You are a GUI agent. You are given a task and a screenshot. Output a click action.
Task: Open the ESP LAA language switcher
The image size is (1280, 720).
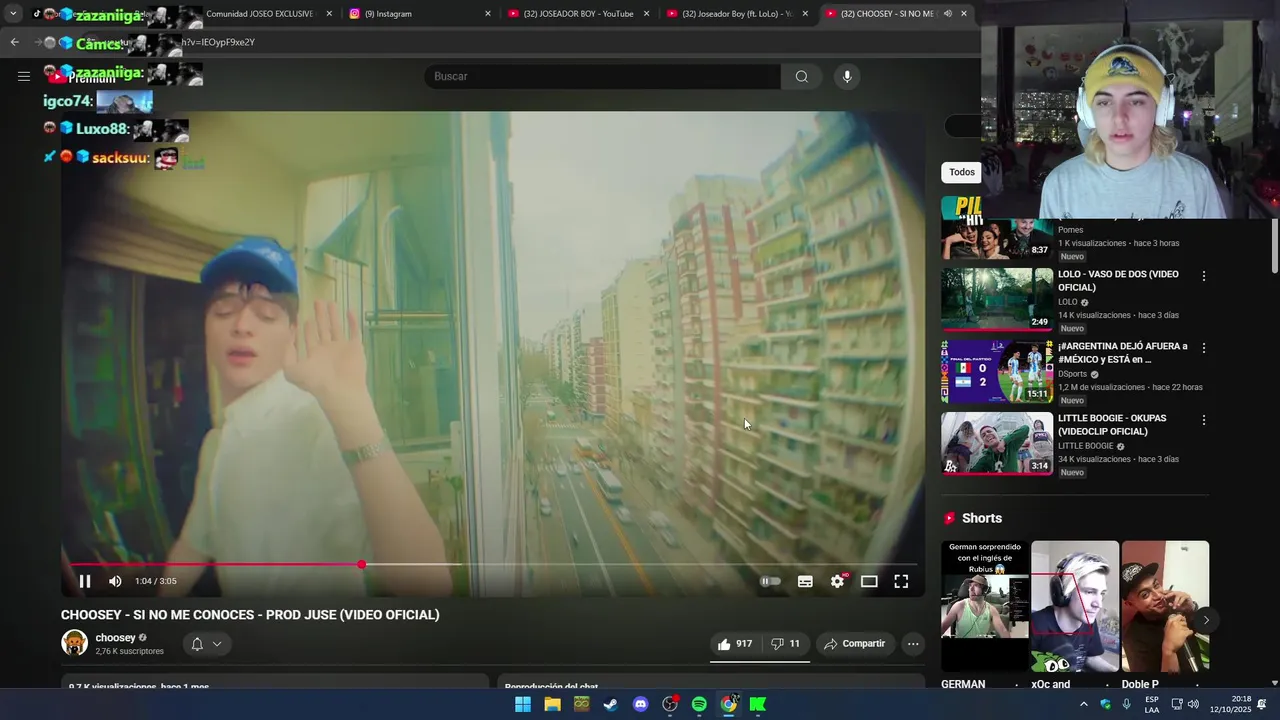click(1152, 704)
